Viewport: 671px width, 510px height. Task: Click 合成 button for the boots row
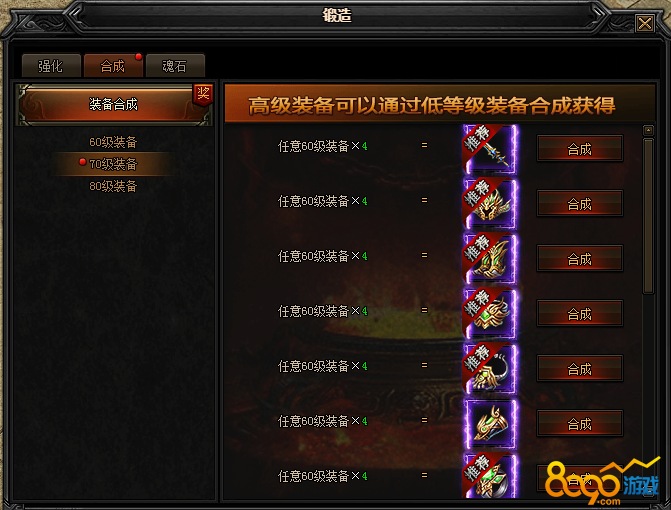coord(579,258)
